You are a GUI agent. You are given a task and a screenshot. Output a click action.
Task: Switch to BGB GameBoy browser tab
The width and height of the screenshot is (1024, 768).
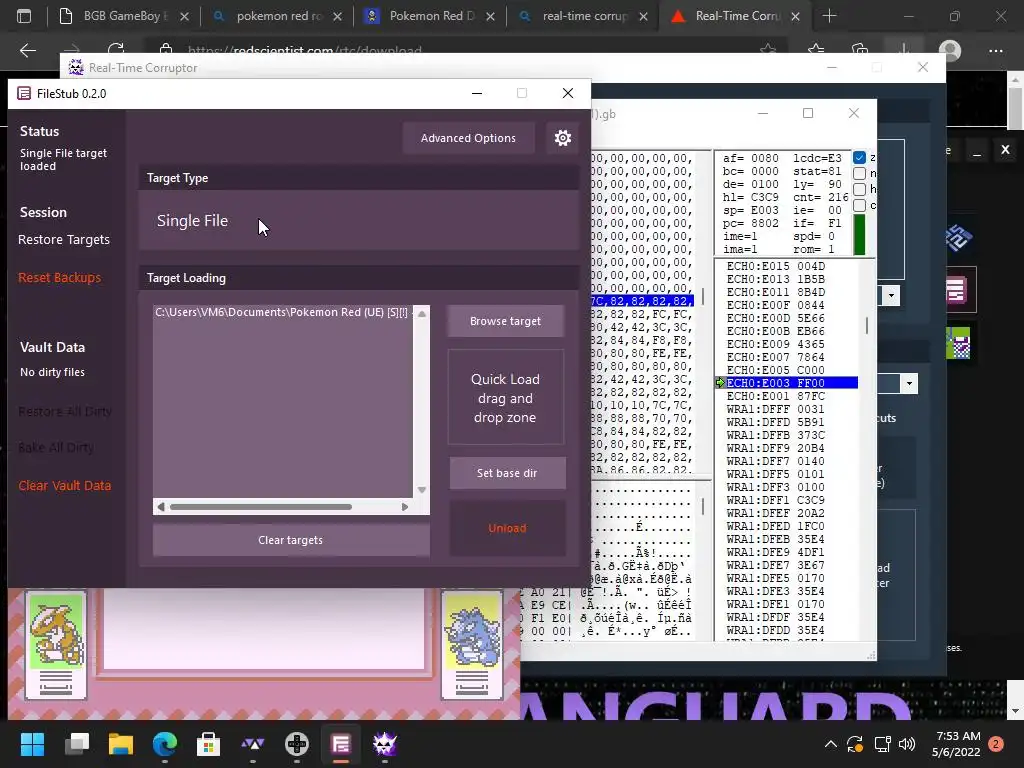pyautogui.click(x=124, y=16)
